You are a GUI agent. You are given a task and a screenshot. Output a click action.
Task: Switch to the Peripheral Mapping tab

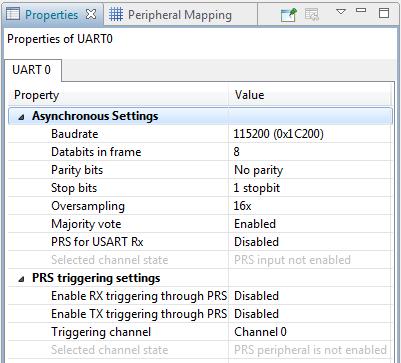tap(180, 15)
